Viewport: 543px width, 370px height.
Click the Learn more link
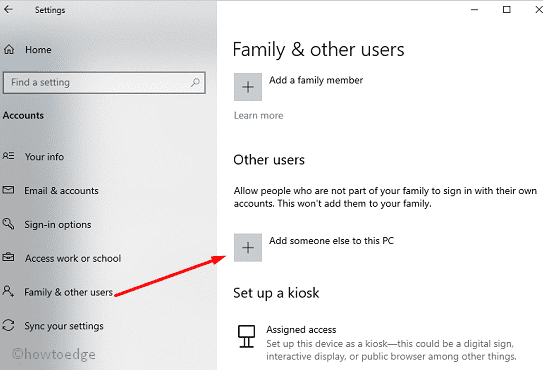pyautogui.click(x=259, y=115)
